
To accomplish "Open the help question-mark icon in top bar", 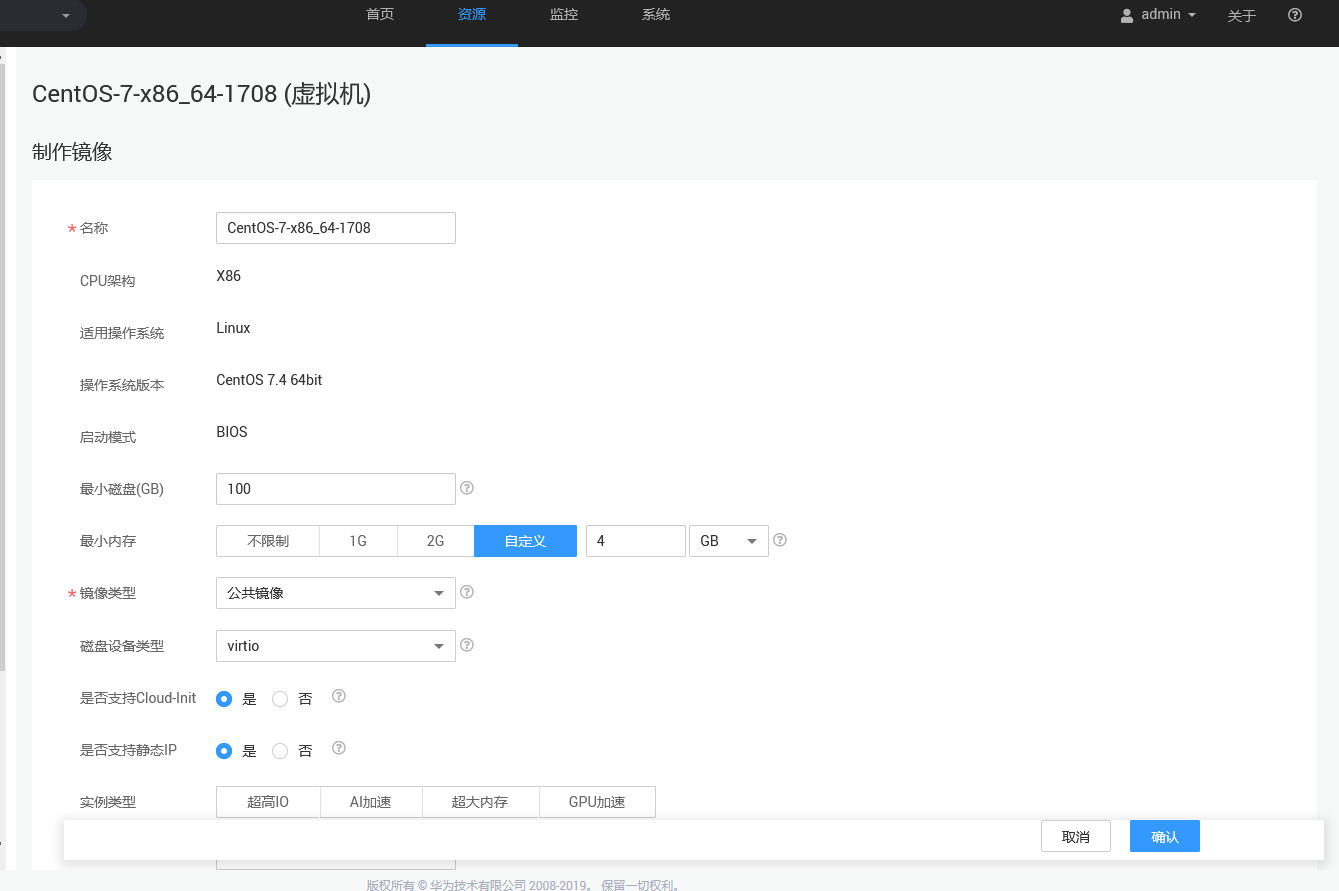I will click(1295, 15).
